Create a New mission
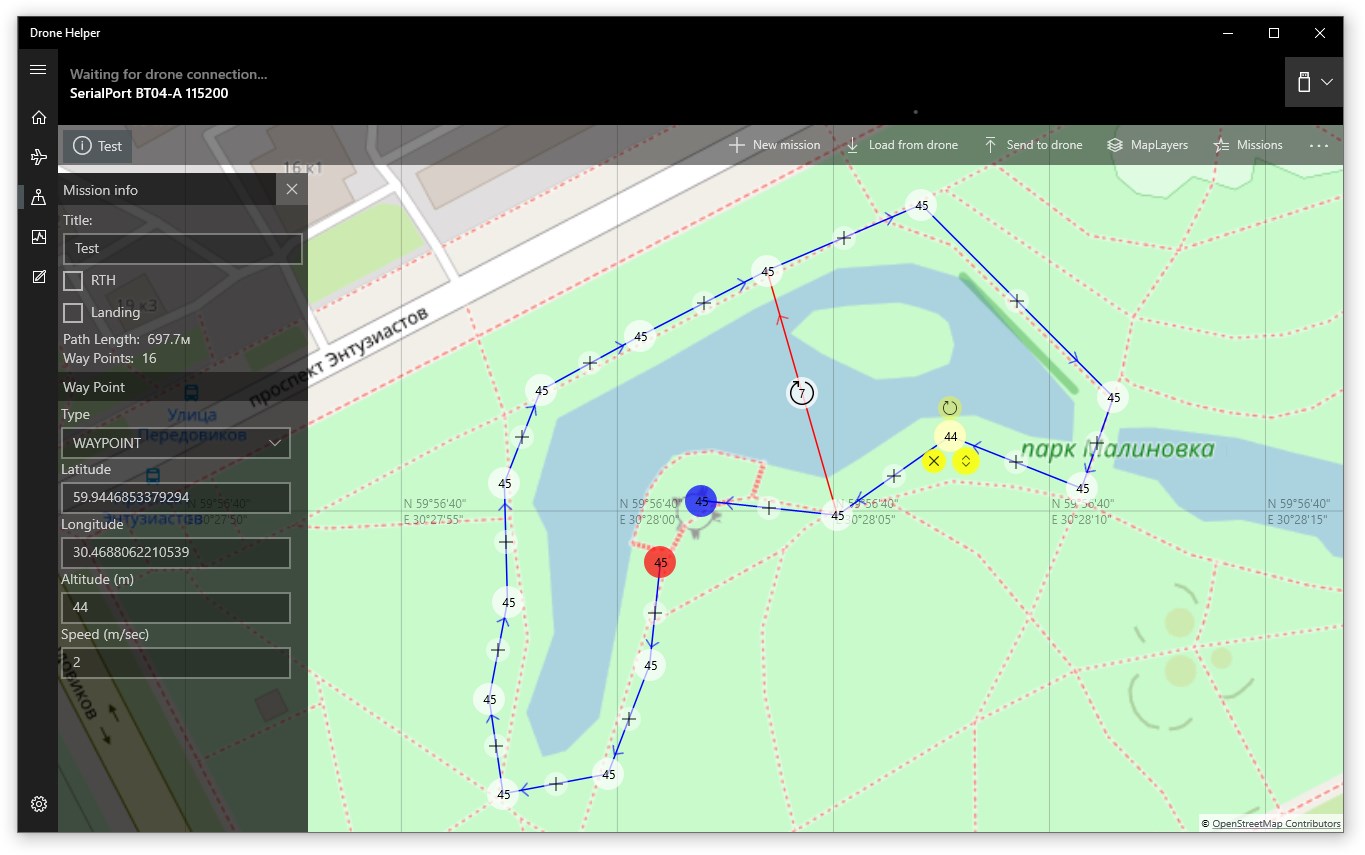The width and height of the screenshot is (1365, 855). coord(774,145)
